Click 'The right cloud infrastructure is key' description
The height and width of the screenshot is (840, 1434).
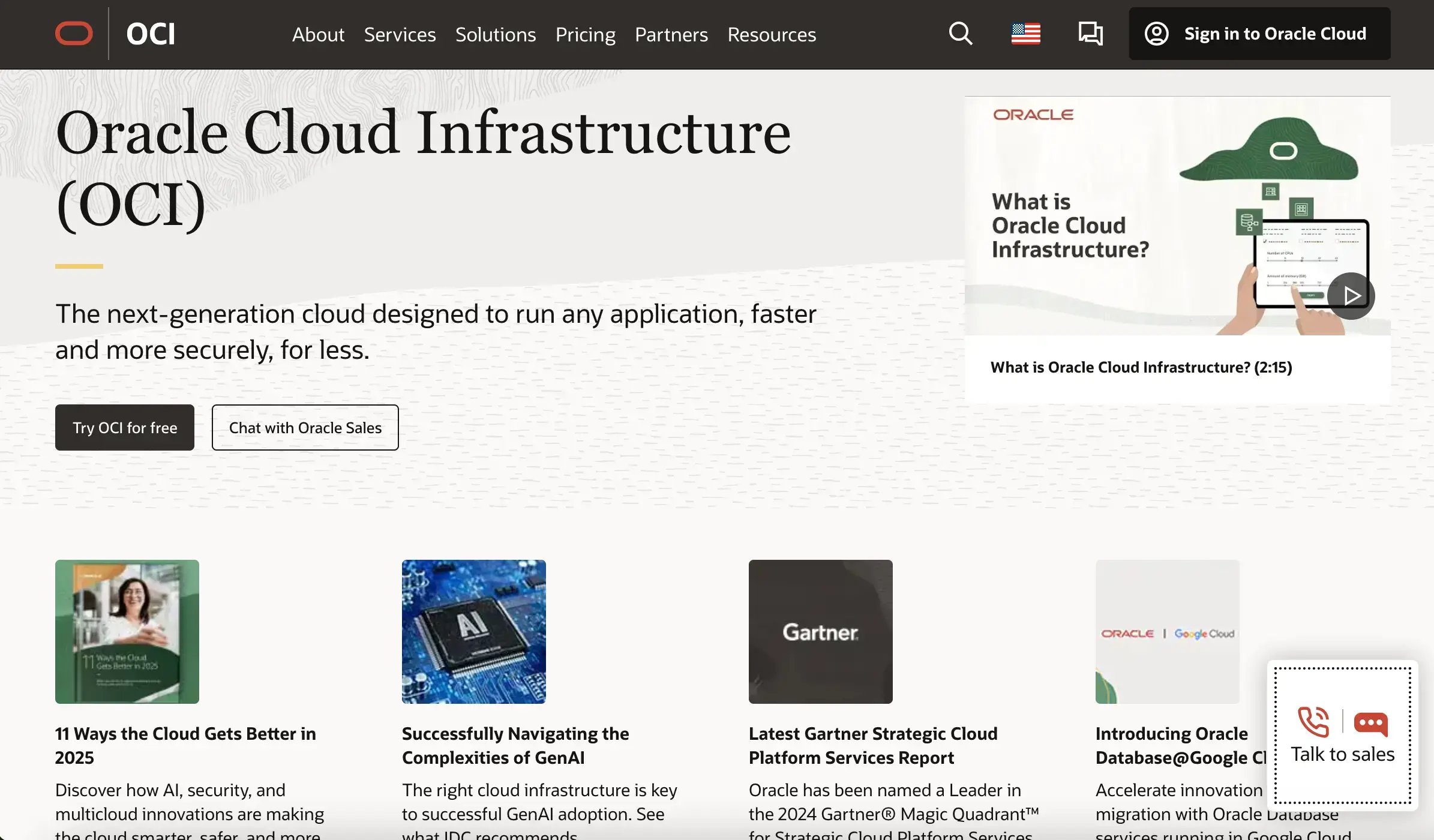[539, 810]
